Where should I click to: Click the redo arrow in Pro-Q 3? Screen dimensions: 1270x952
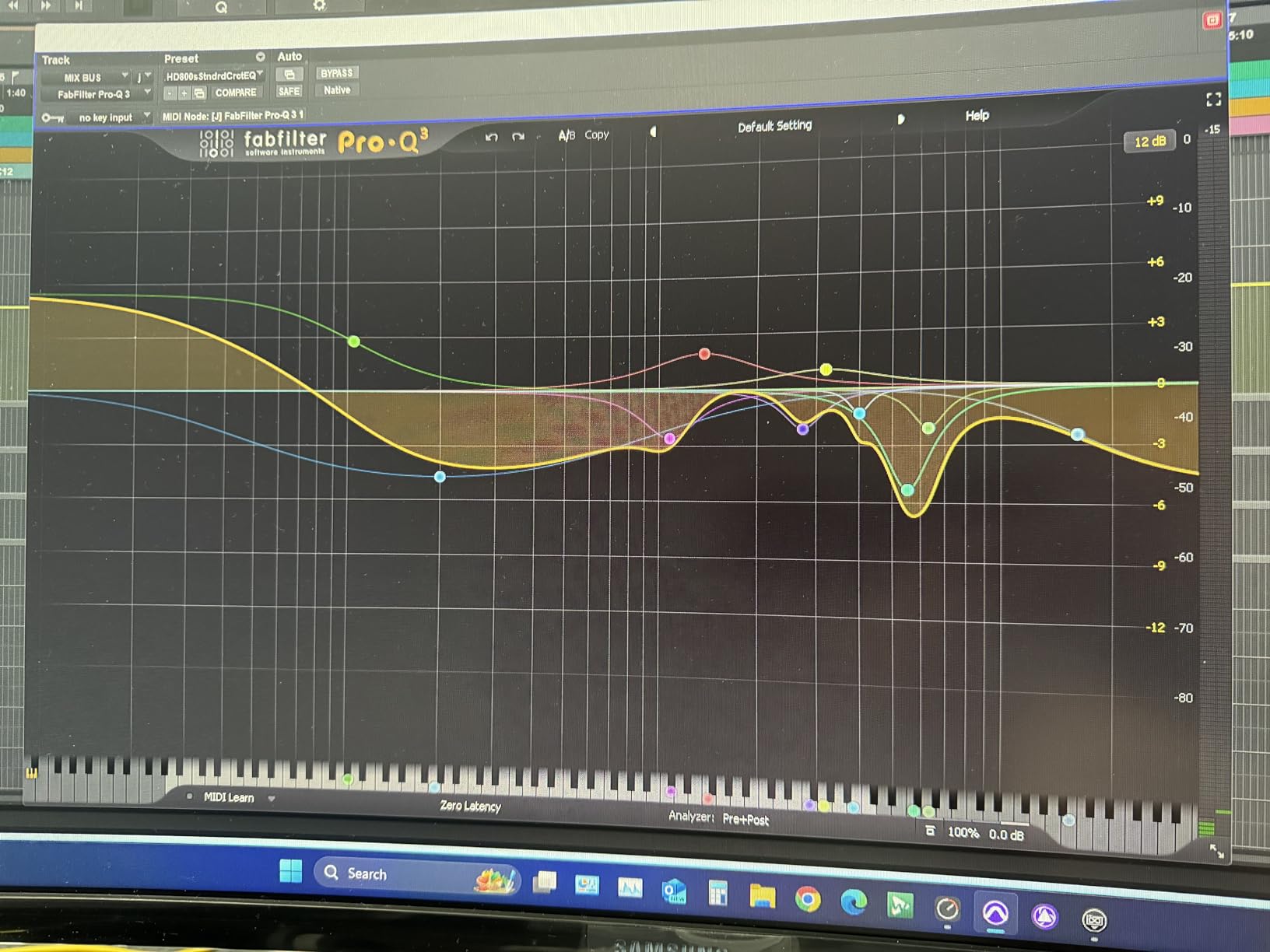pyautogui.click(x=518, y=136)
